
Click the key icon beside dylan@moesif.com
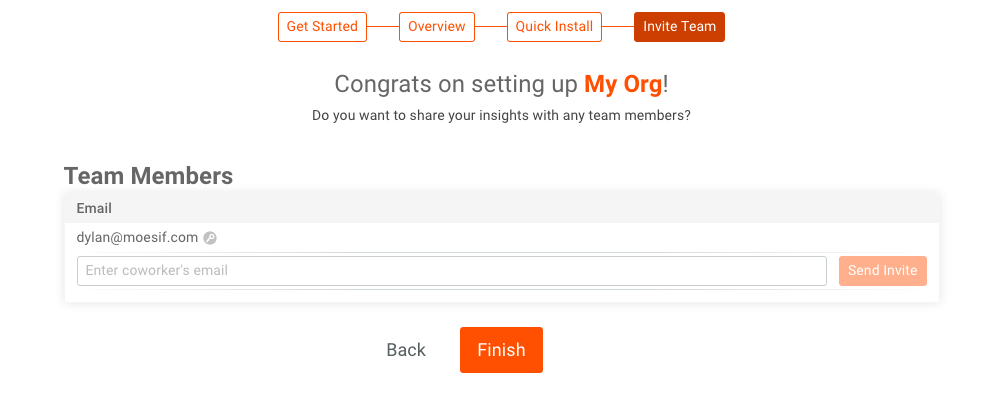pos(210,238)
